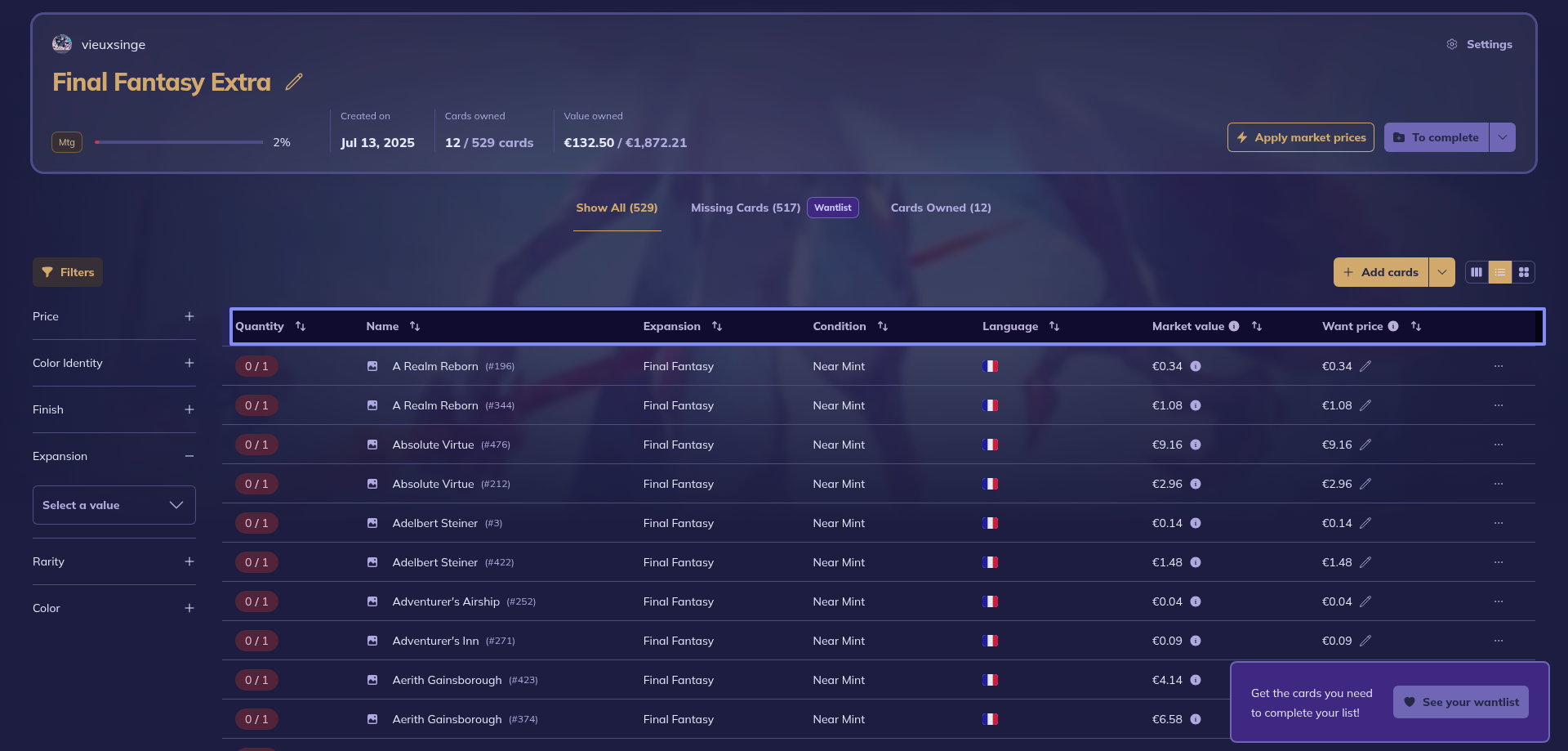
Task: Switch to column view layout
Action: pos(1477,272)
